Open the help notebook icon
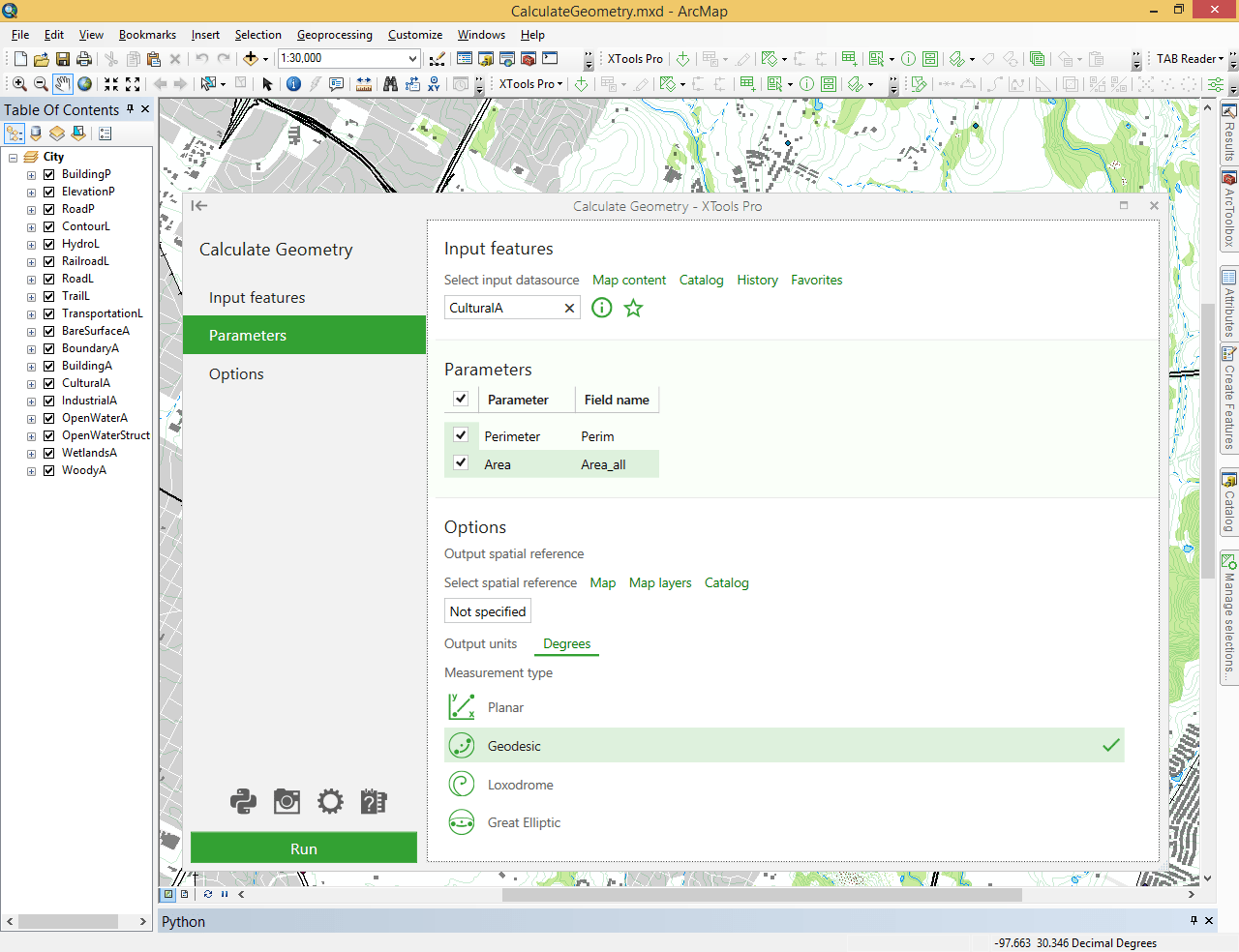Image resolution: width=1239 pixels, height=952 pixels. (374, 801)
